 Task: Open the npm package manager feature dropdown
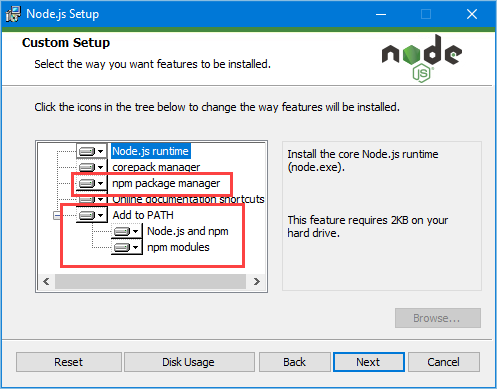[91, 183]
